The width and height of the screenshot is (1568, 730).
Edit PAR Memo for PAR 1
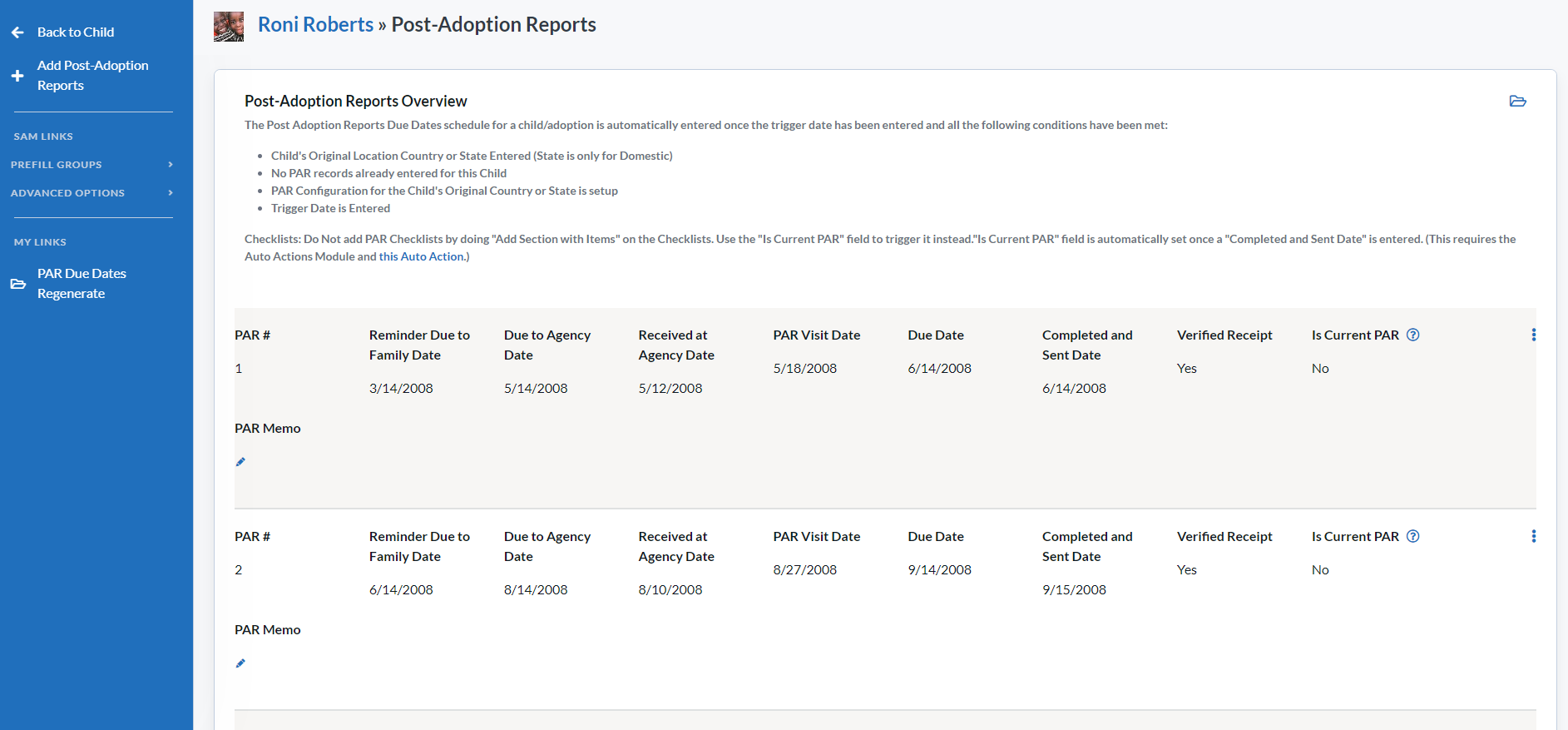pyautogui.click(x=240, y=462)
